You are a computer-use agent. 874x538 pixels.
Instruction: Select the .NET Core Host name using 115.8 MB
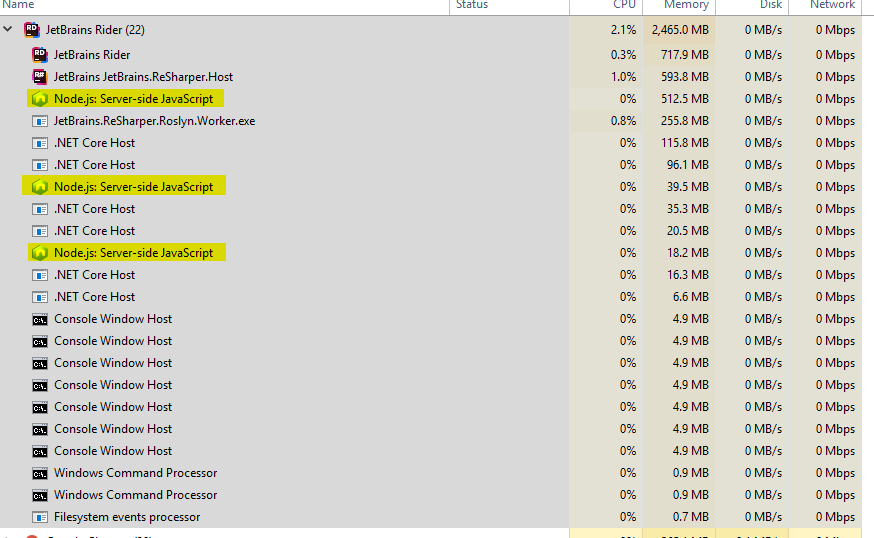click(x=94, y=143)
